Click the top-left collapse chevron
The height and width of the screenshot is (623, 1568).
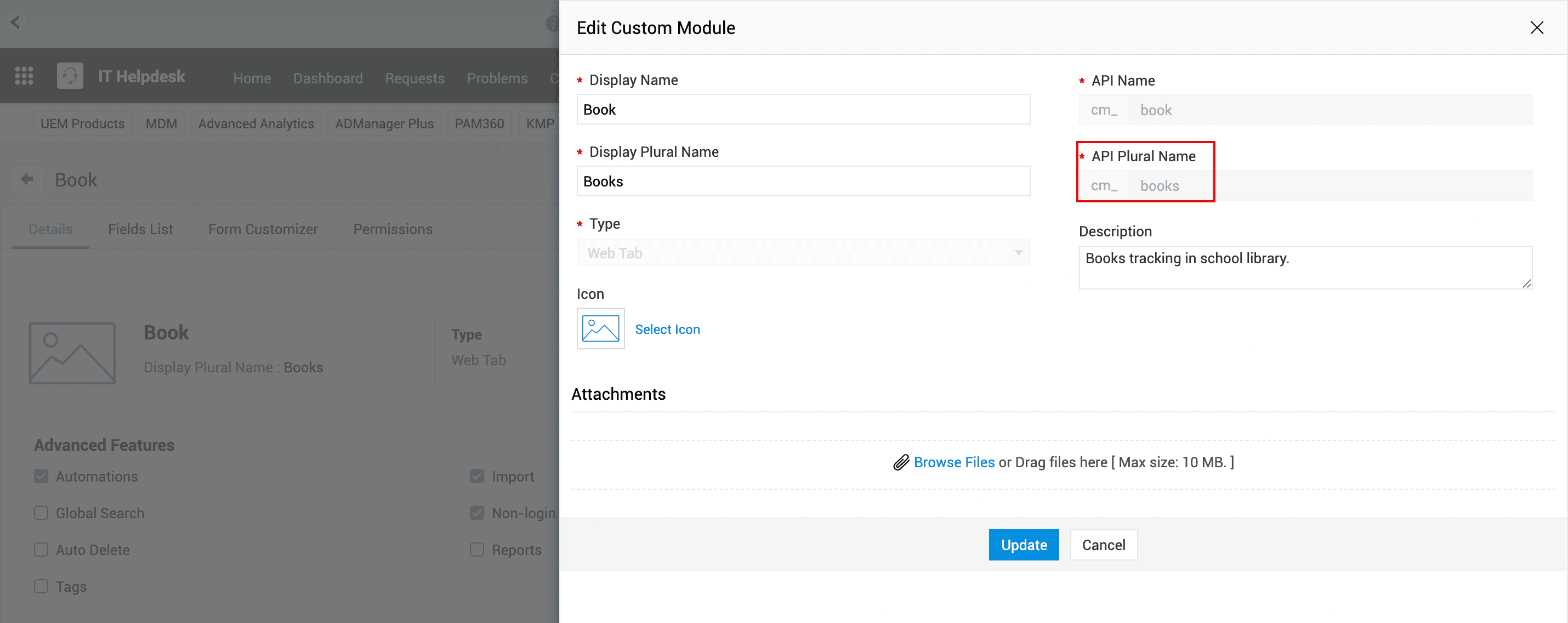coord(15,22)
